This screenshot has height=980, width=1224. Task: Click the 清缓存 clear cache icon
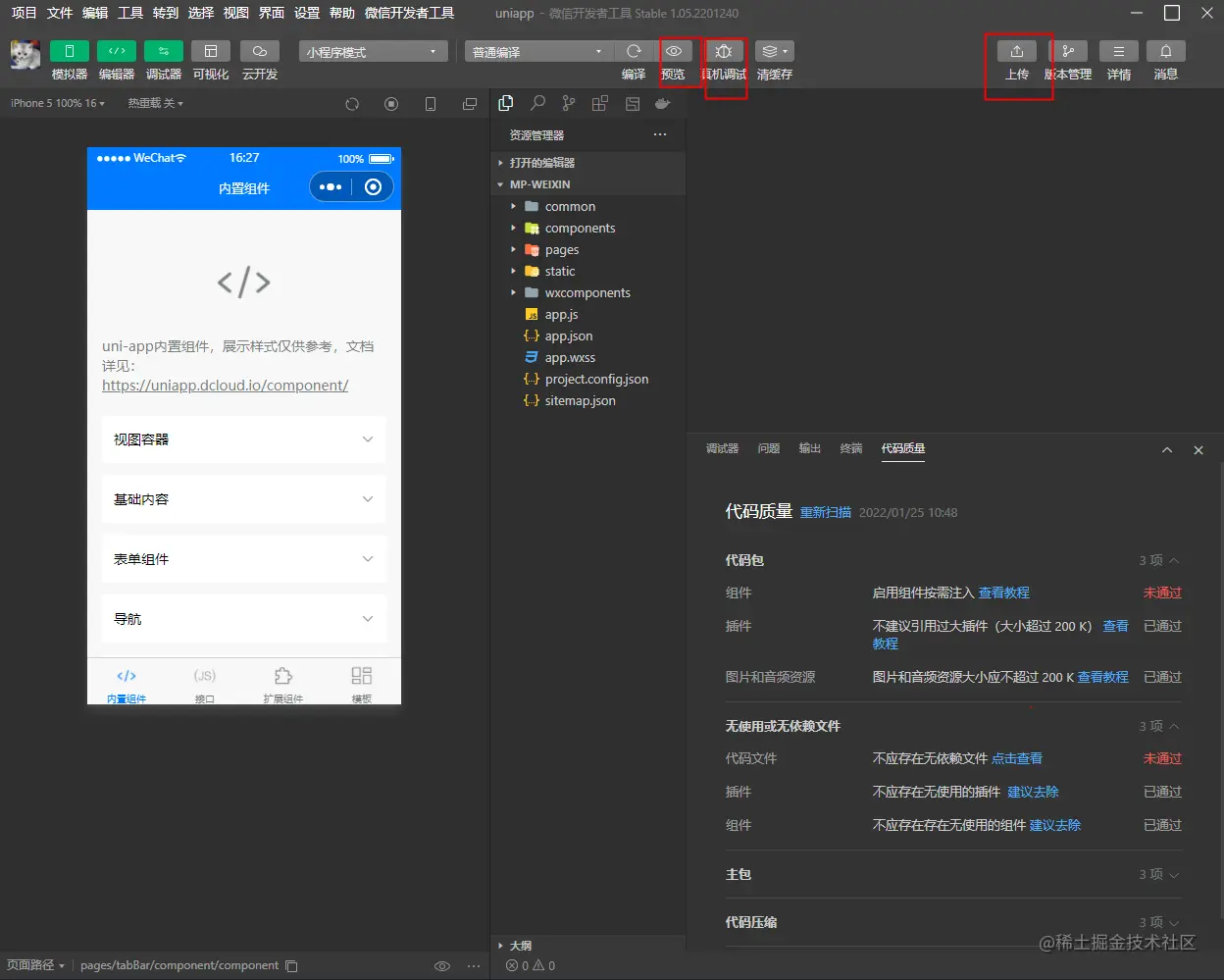coord(775,51)
